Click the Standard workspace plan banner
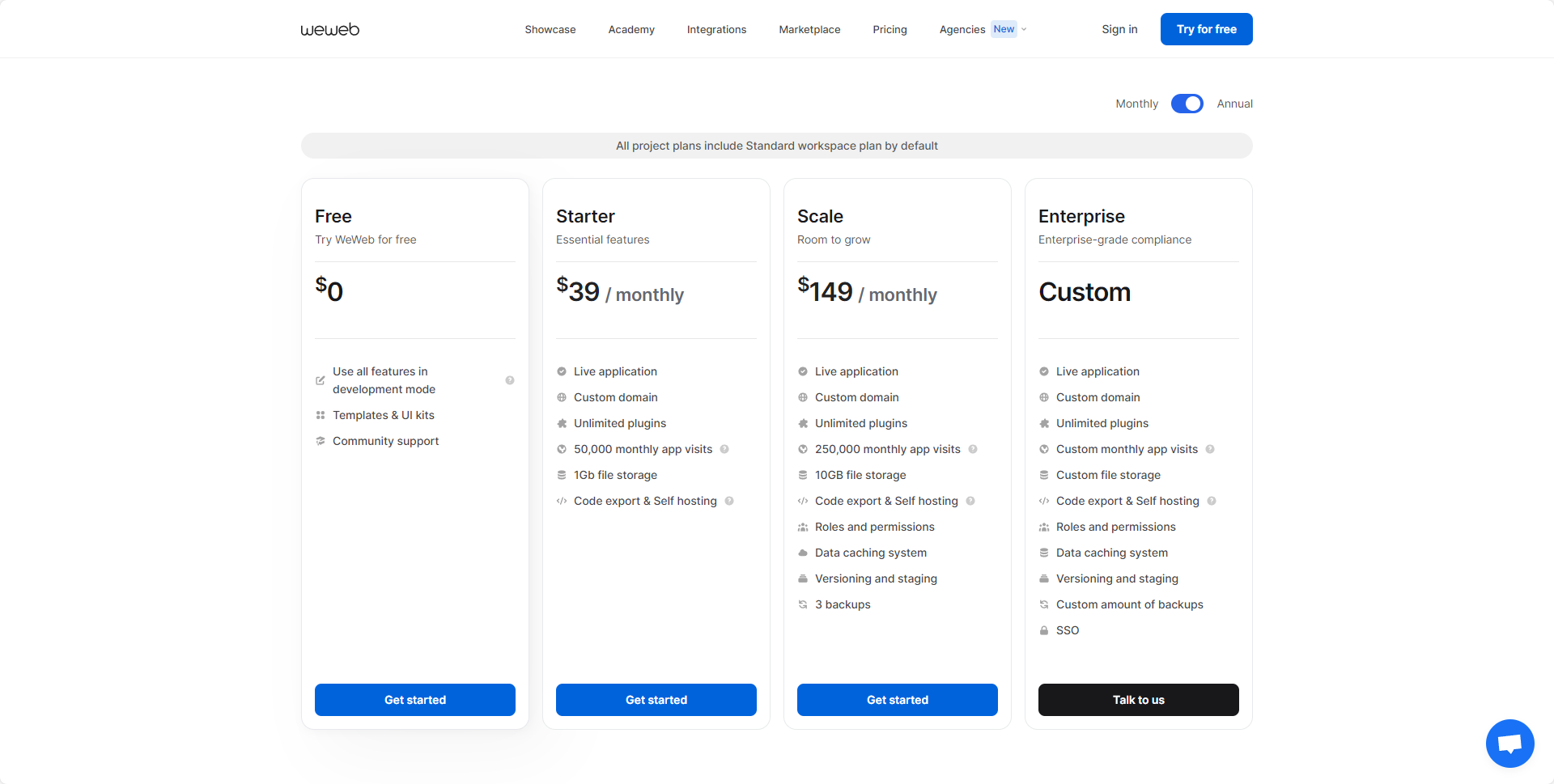 [777, 146]
